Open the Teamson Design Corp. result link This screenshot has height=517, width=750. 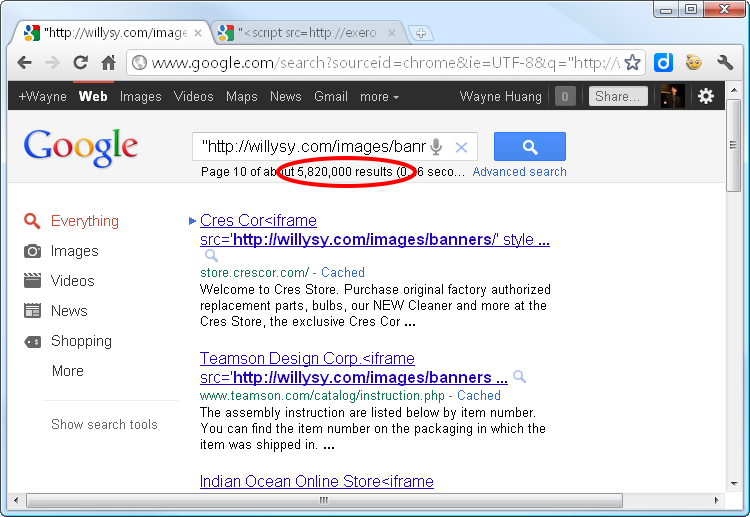point(353,368)
